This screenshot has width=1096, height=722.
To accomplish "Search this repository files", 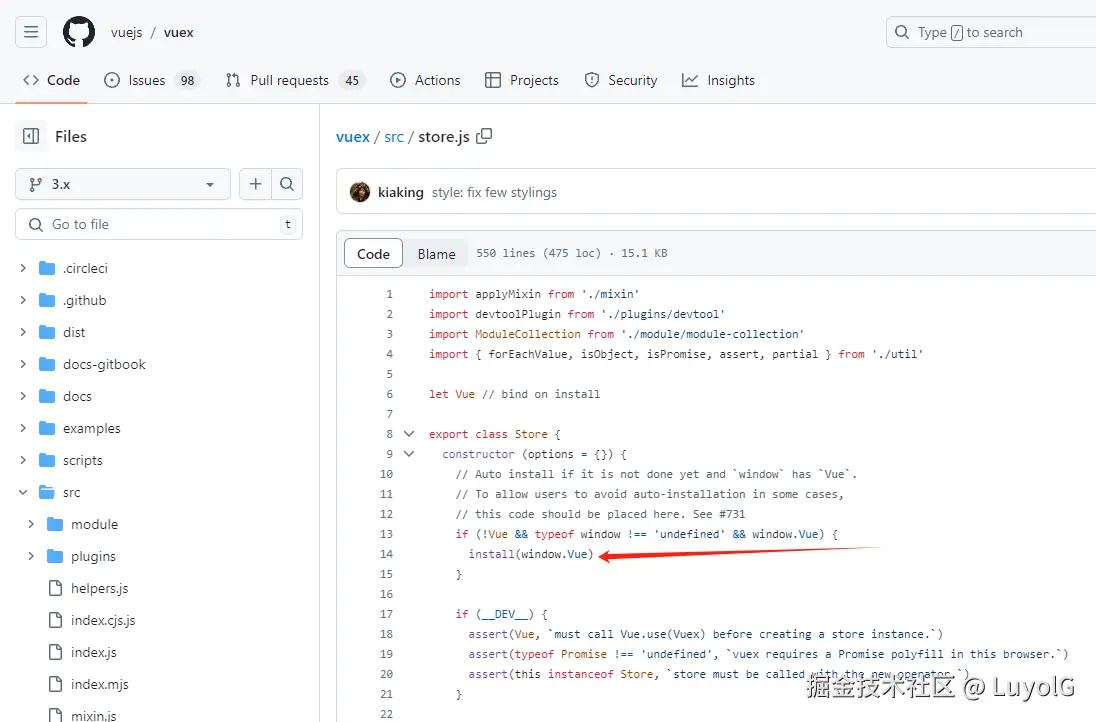I will 287,184.
